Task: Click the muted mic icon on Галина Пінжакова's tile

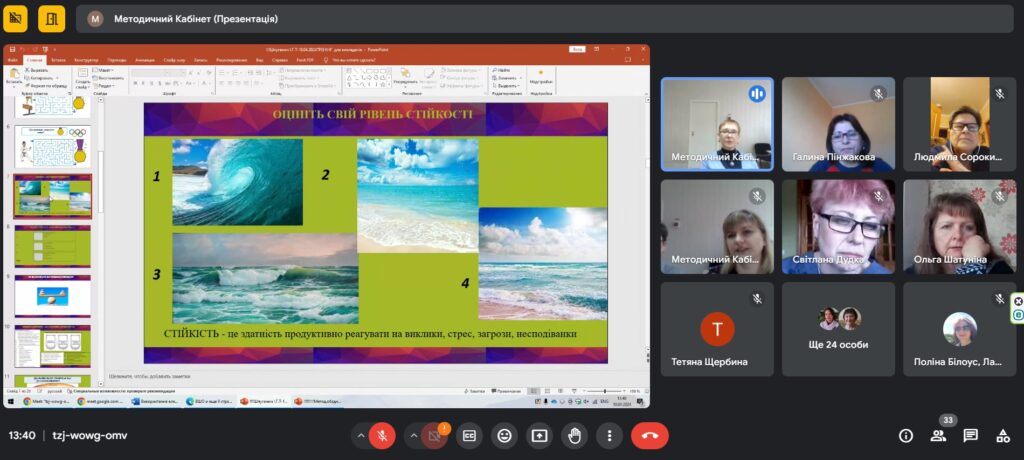Action: 878,94
